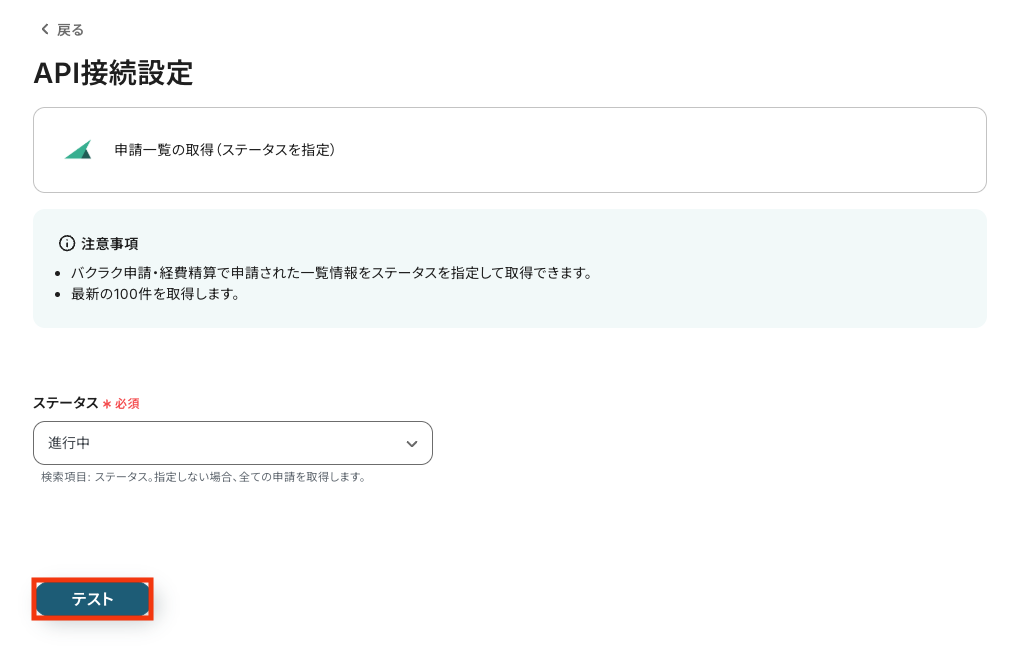Viewport: 1028px width, 665px height.
Task: Click the 最新の100件を取得します note
Action: pos(155,294)
